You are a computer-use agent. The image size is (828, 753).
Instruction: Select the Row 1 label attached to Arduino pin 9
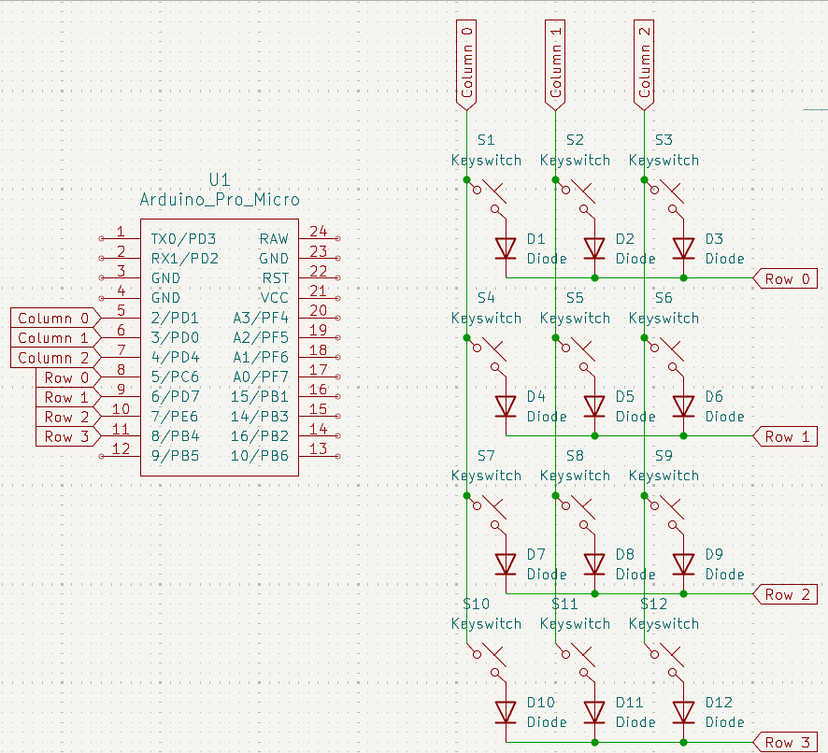[65, 397]
